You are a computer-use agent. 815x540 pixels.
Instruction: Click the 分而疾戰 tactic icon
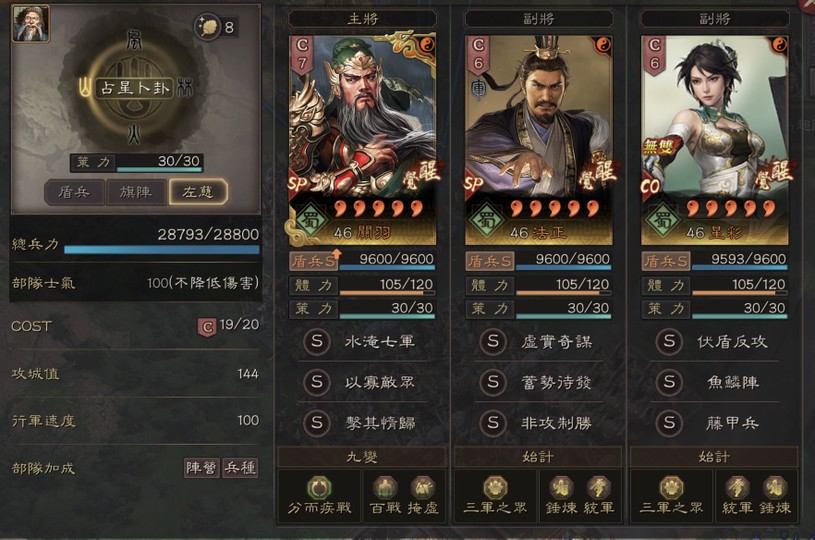(319, 488)
